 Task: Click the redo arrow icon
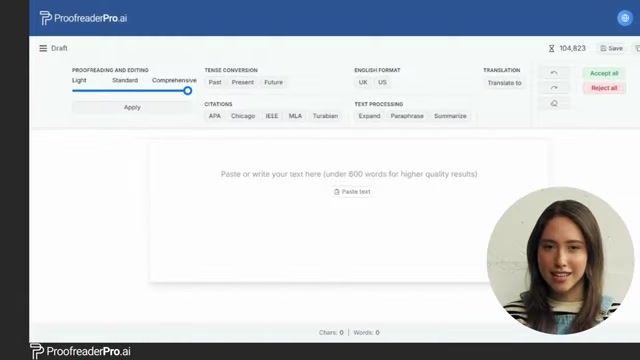(553, 88)
